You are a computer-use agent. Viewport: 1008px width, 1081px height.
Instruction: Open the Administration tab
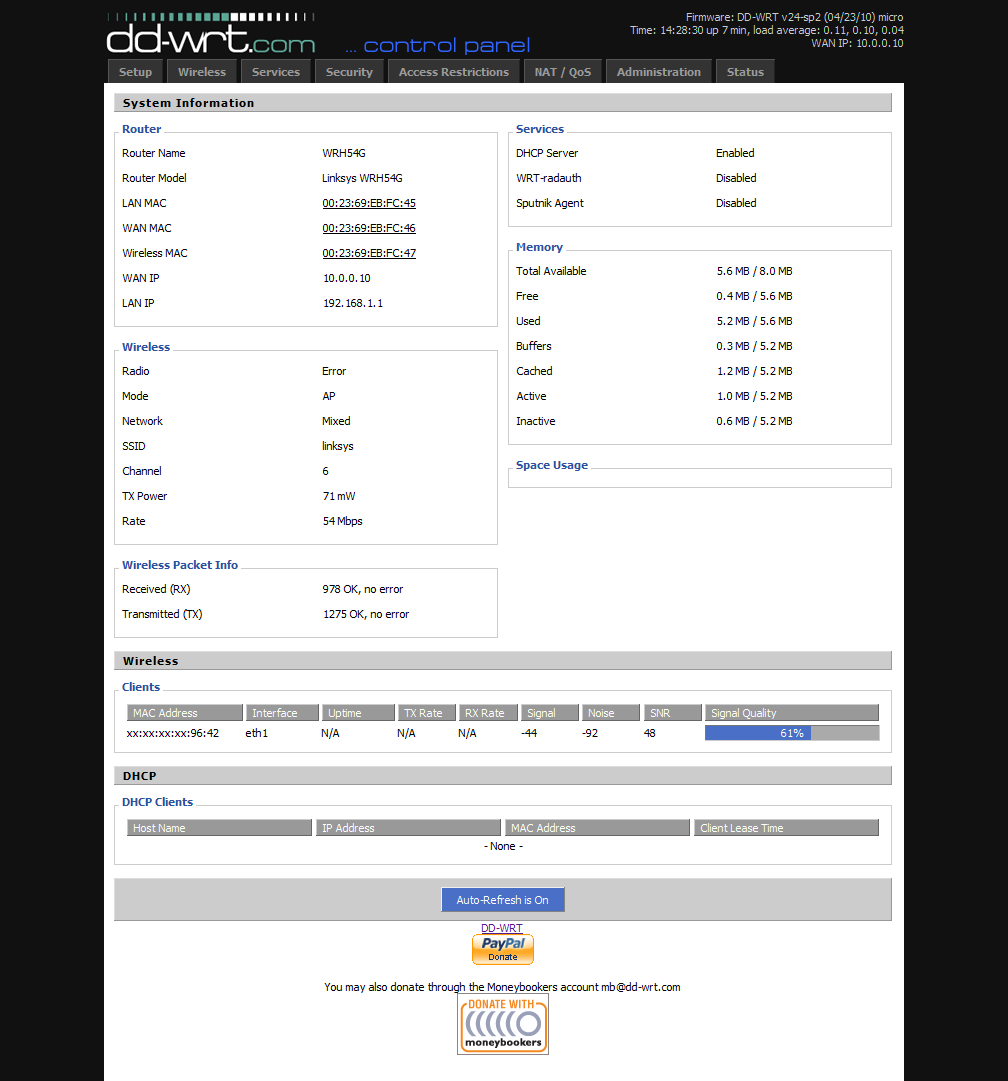[658, 72]
